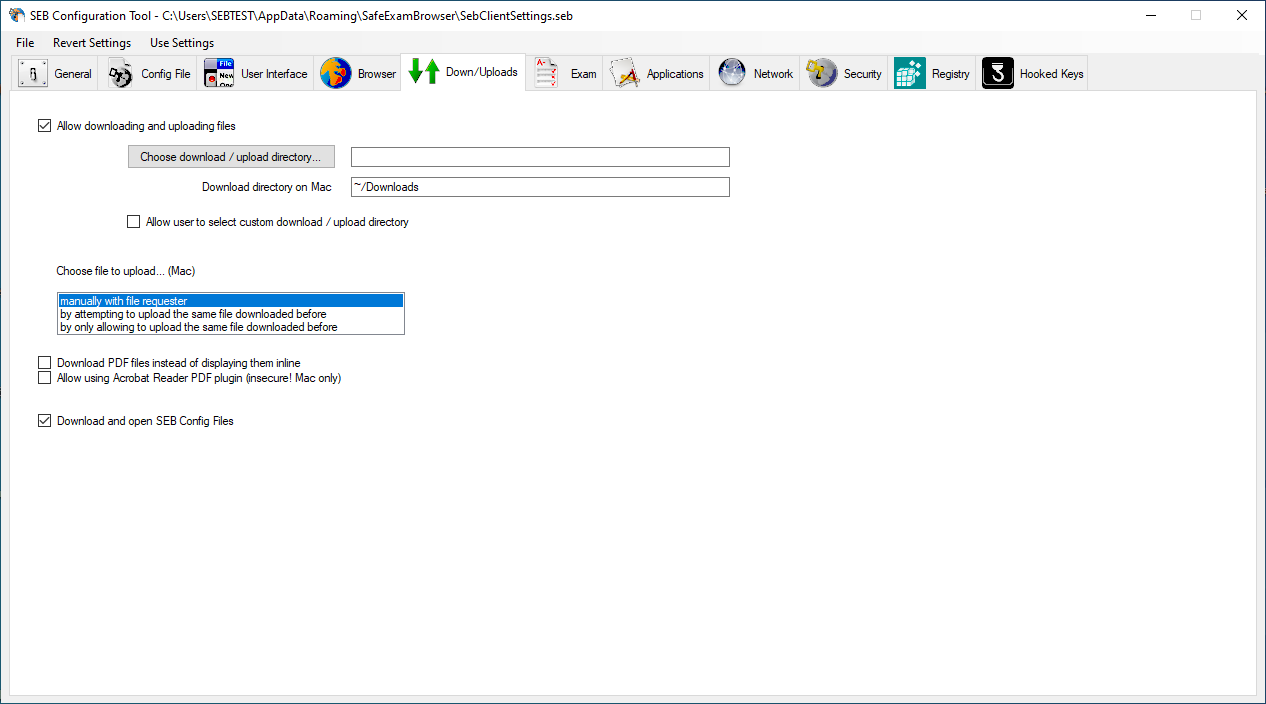Click the Security tab icon
1266x704 pixels.
[x=822, y=74]
